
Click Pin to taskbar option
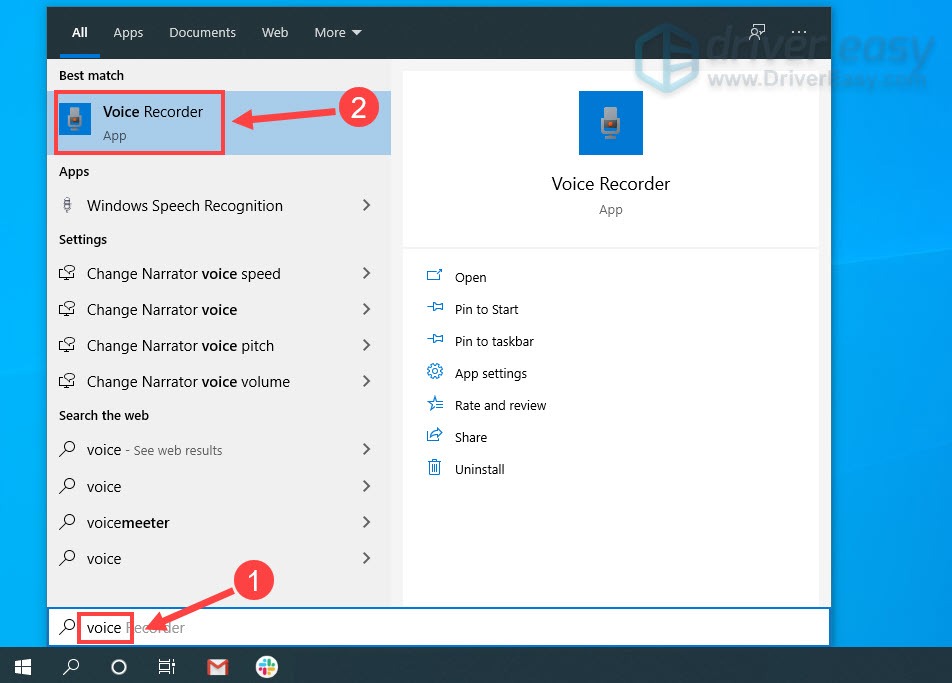494,341
